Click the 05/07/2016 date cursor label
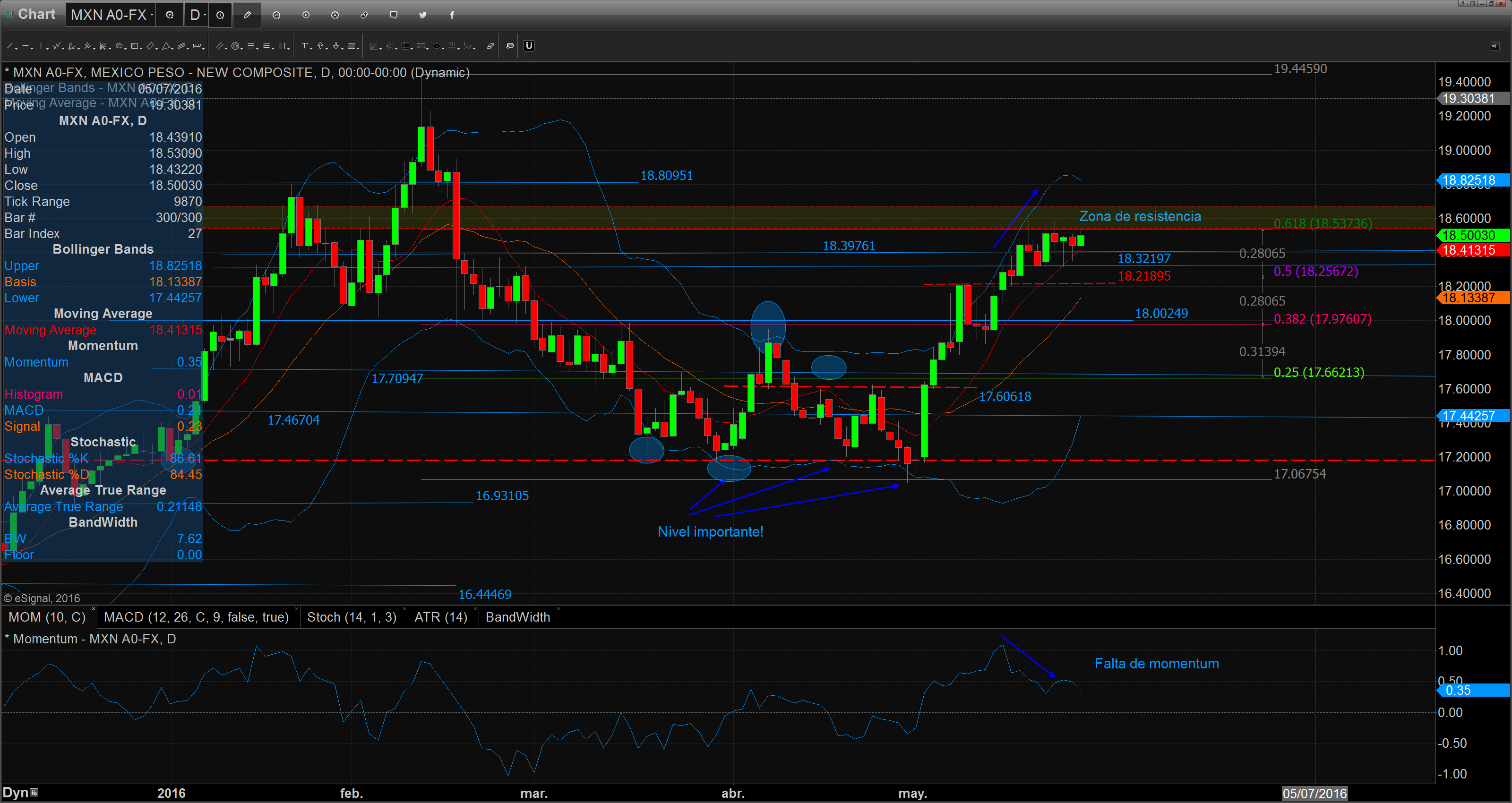Viewport: 1512px width, 803px height. 1314,794
